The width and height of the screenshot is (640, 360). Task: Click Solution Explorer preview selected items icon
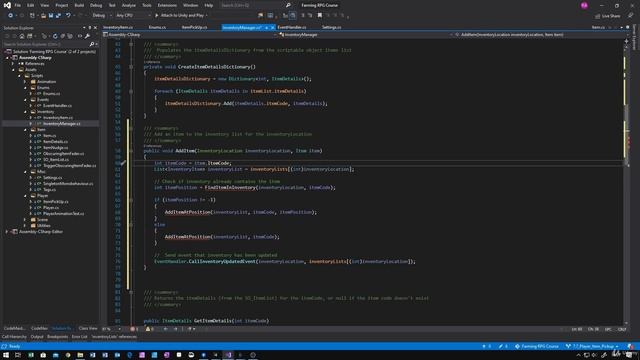[80, 36]
